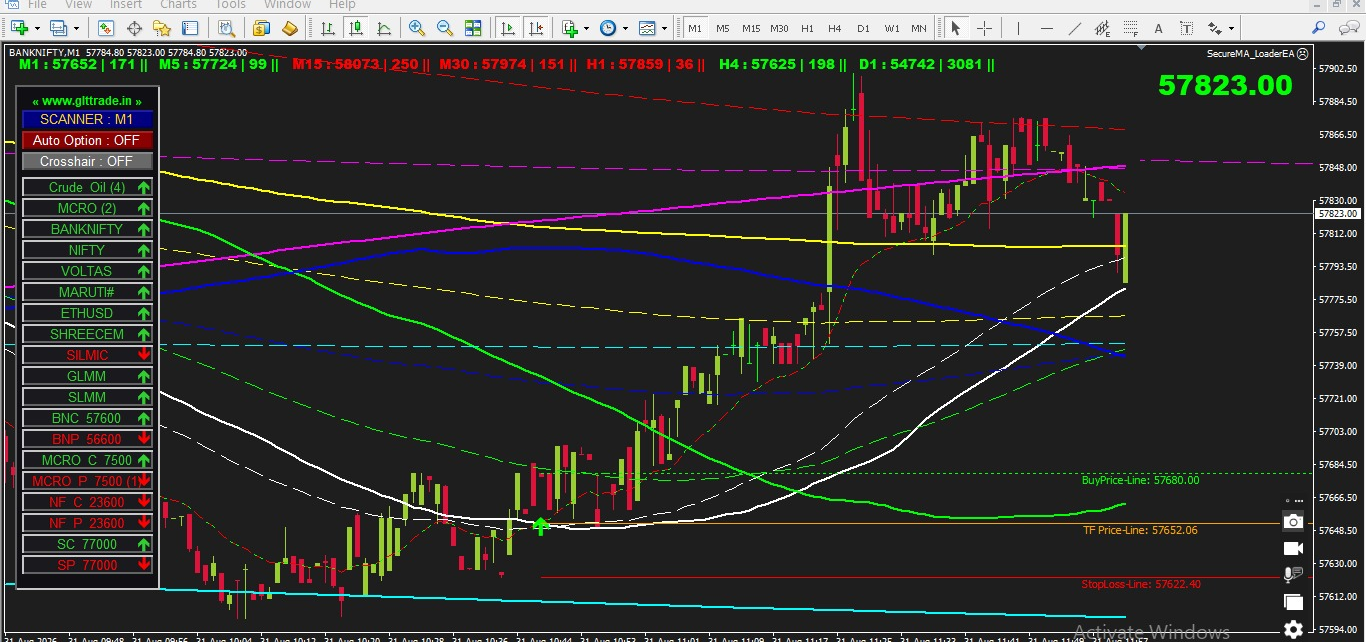This screenshot has height=642, width=1366.
Task: Toggle the muted microphone overlay icon
Action: point(1293,575)
